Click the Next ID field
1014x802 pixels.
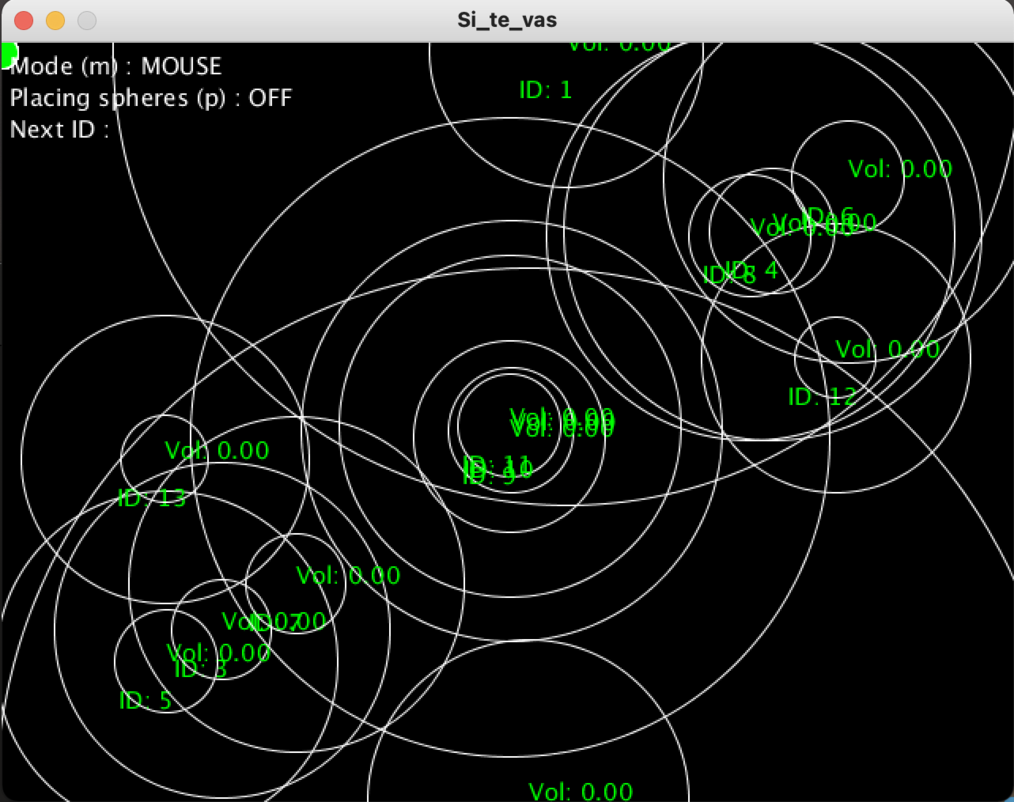(59, 129)
